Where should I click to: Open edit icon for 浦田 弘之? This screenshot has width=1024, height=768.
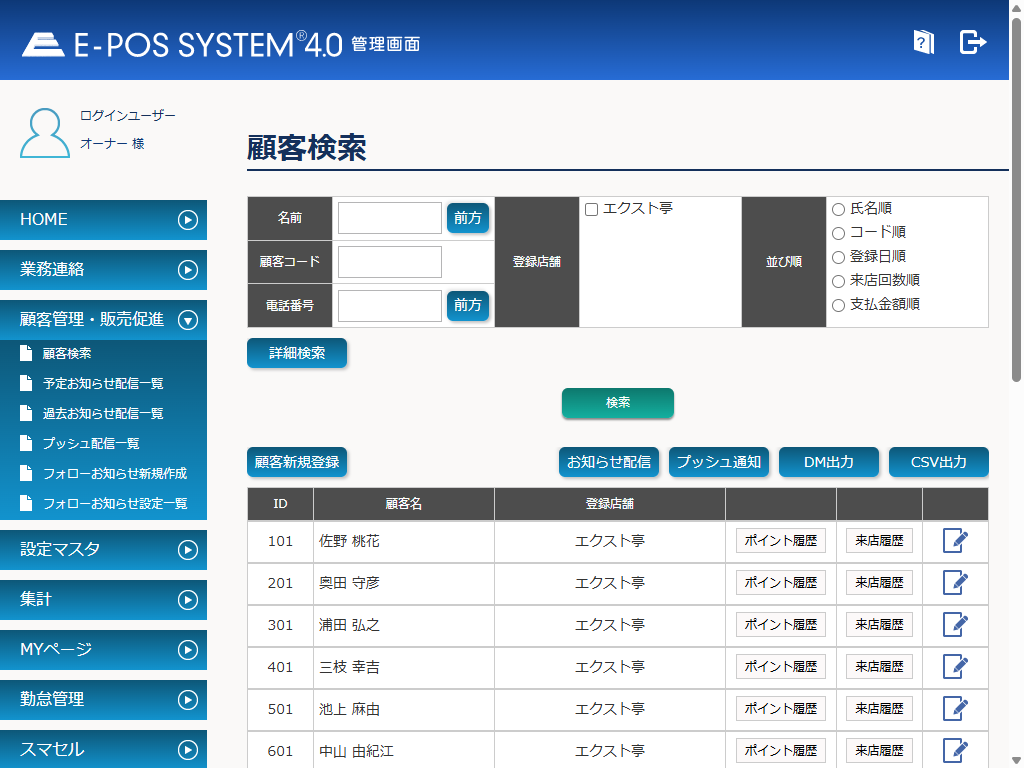[955, 625]
